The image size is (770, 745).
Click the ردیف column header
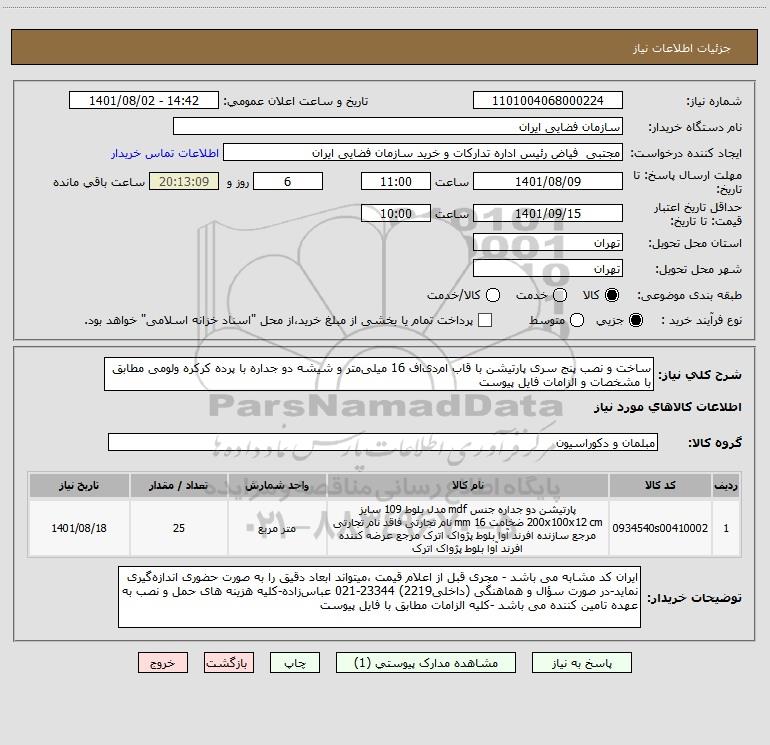tap(726, 485)
